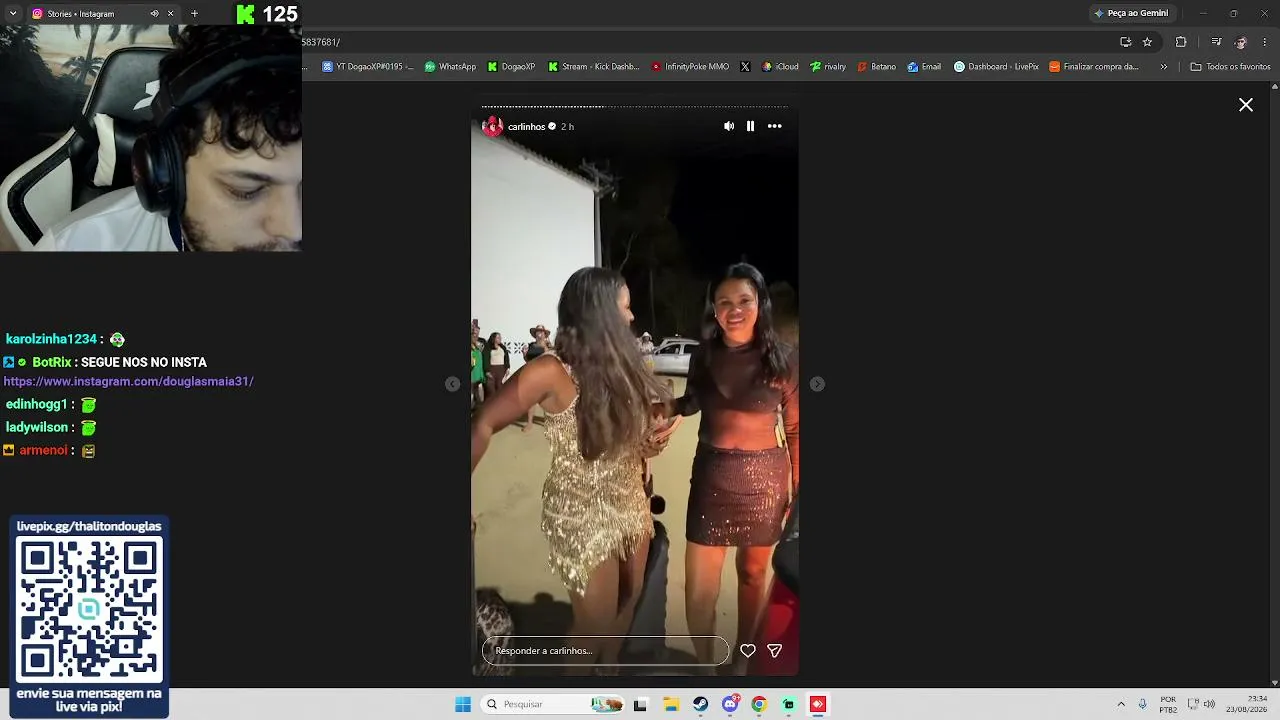The height and width of the screenshot is (720, 1280).
Task: Go to the next story with the right arrow
Action: click(817, 384)
